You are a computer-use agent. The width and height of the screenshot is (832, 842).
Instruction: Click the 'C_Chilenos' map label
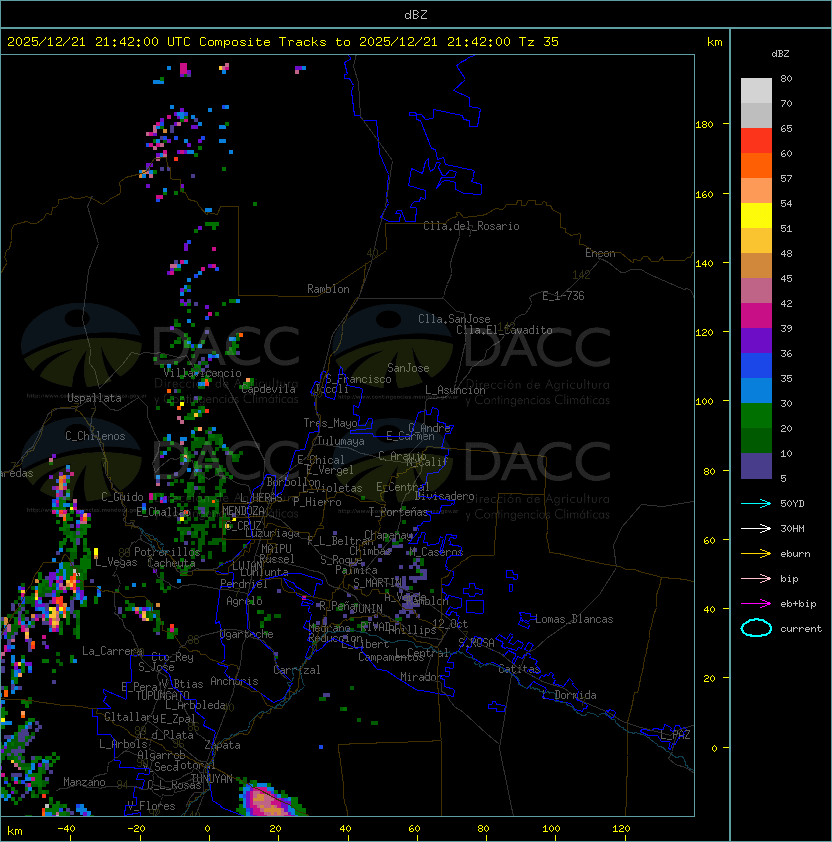pyautogui.click(x=95, y=436)
